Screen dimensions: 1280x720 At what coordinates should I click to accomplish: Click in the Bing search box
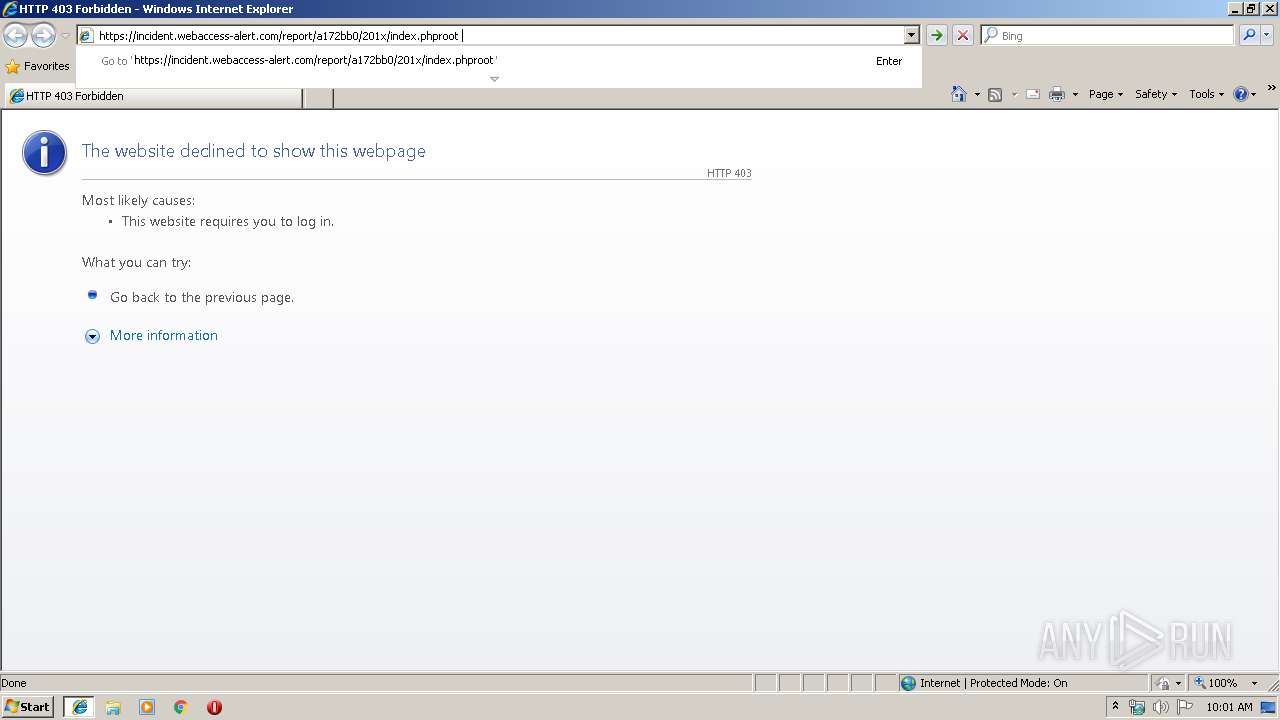(1108, 35)
